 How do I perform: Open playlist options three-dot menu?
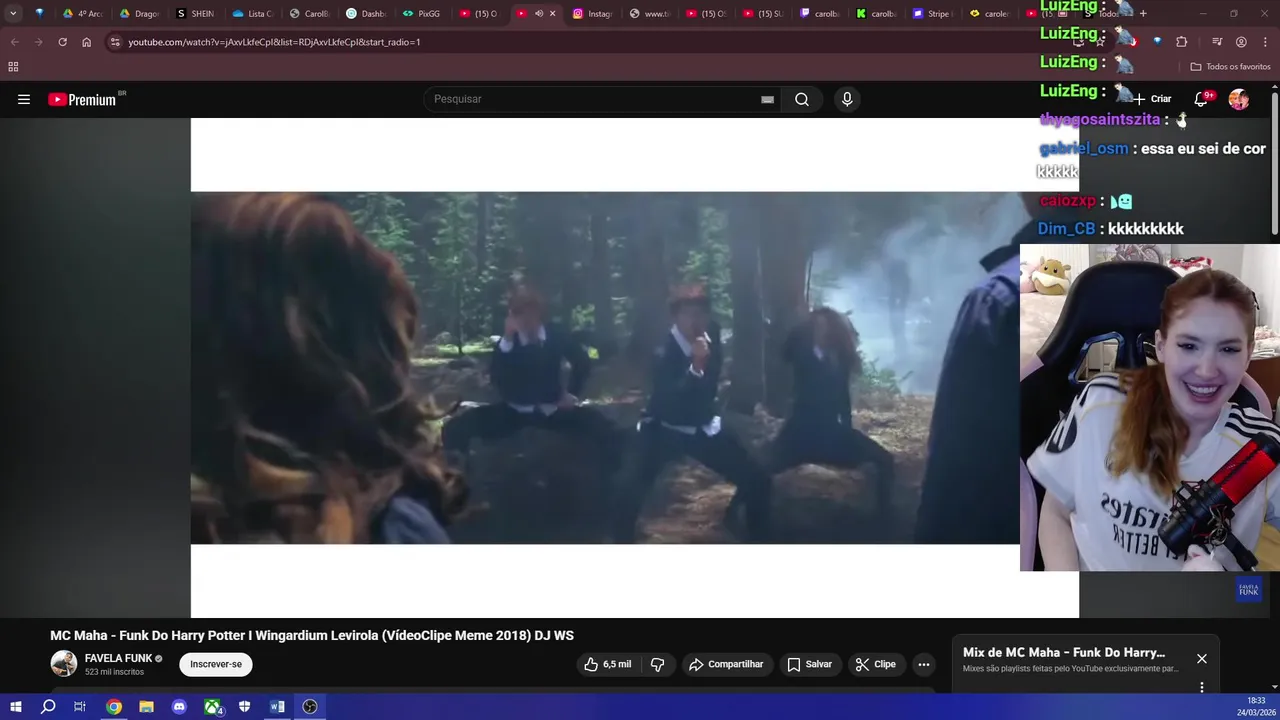point(1202,687)
